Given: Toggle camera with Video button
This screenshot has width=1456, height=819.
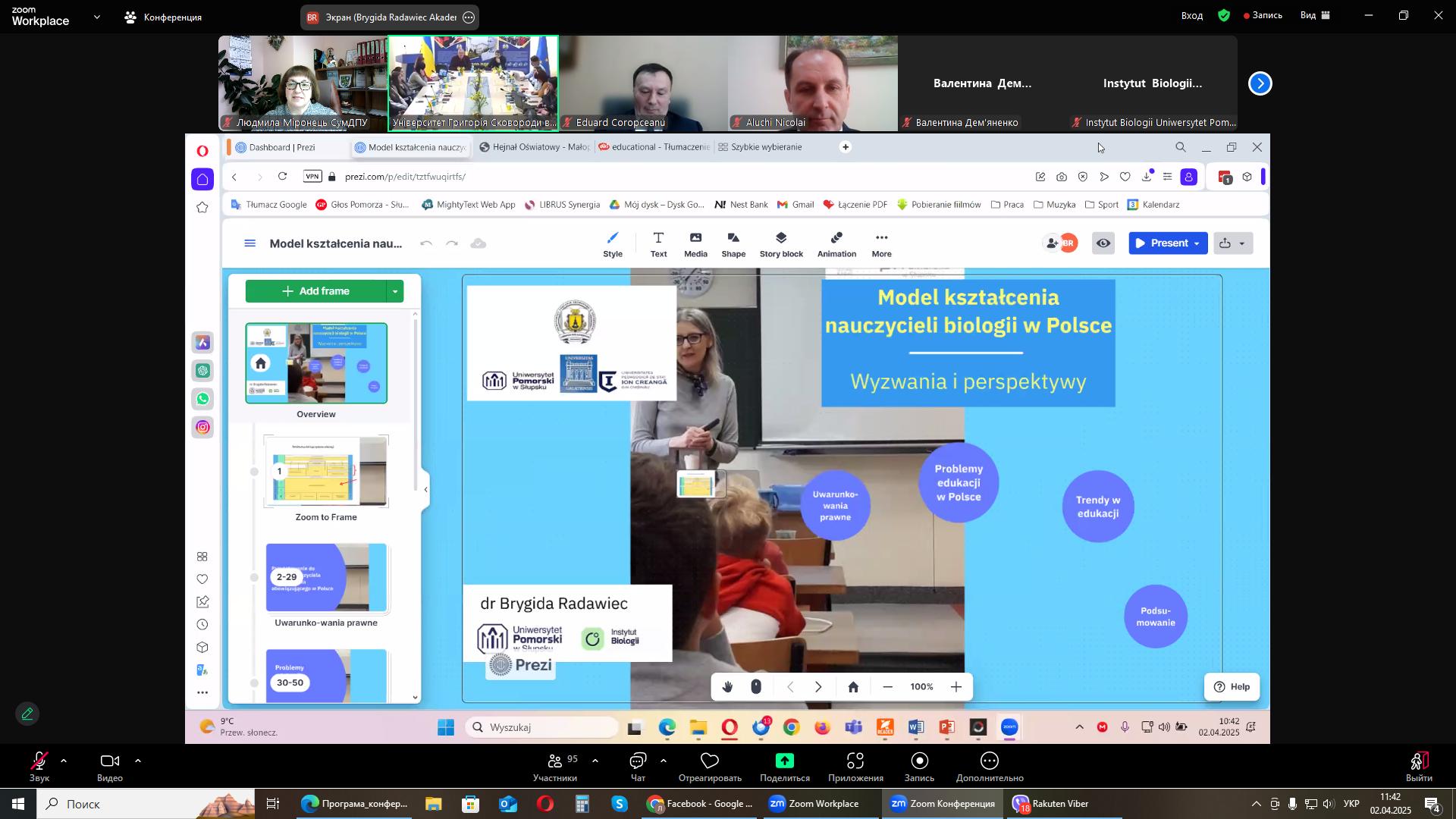Looking at the screenshot, I should coord(110,761).
